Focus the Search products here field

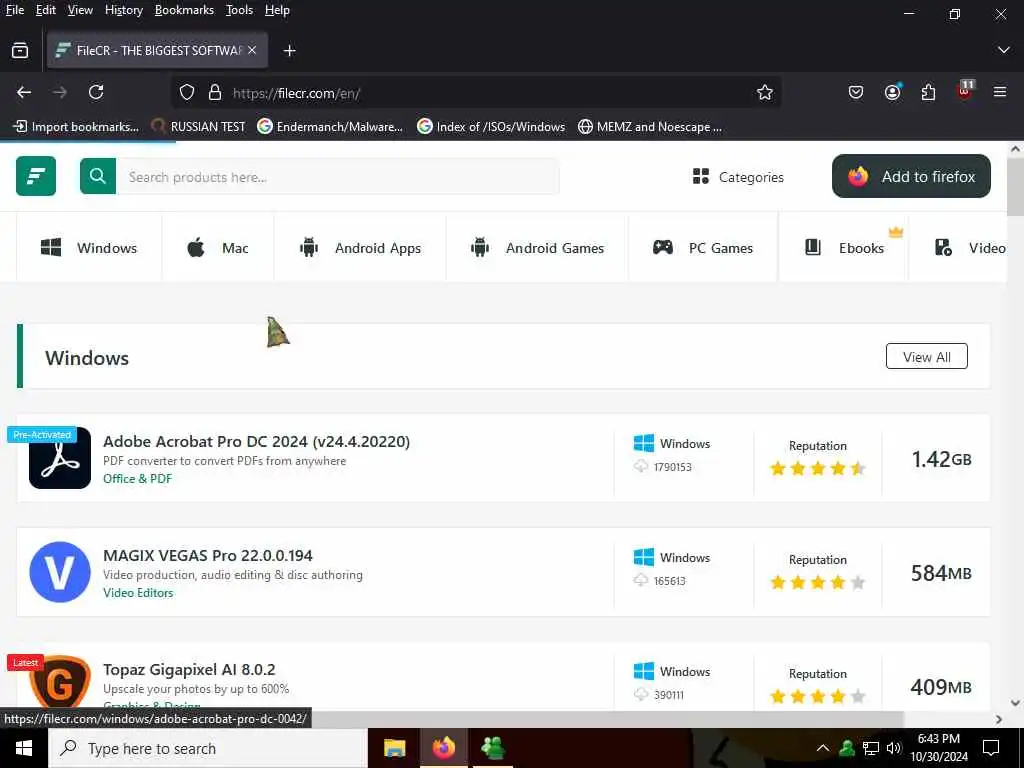coord(338,176)
